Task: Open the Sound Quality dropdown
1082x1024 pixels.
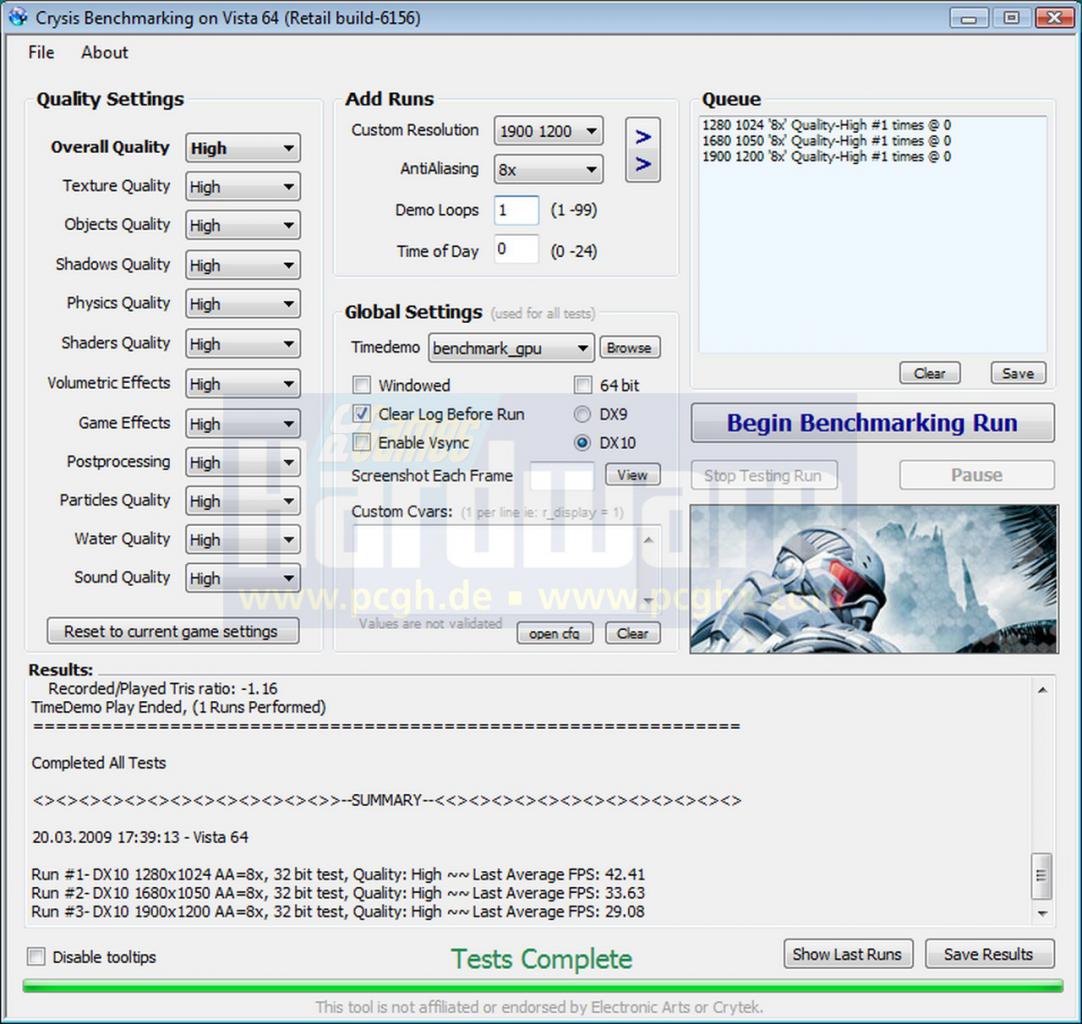Action: click(x=242, y=578)
